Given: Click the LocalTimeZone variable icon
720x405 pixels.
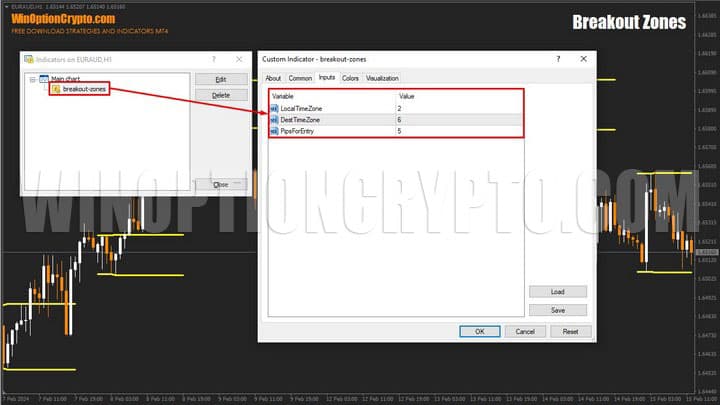Looking at the screenshot, I should pyautogui.click(x=274, y=108).
